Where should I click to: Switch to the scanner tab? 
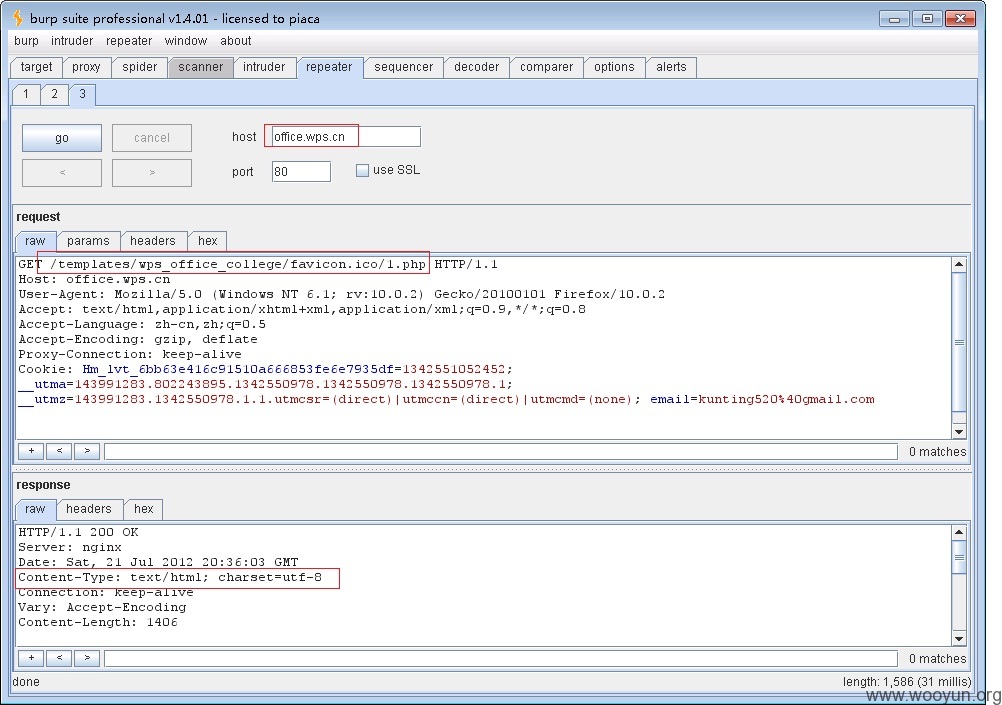(x=201, y=67)
